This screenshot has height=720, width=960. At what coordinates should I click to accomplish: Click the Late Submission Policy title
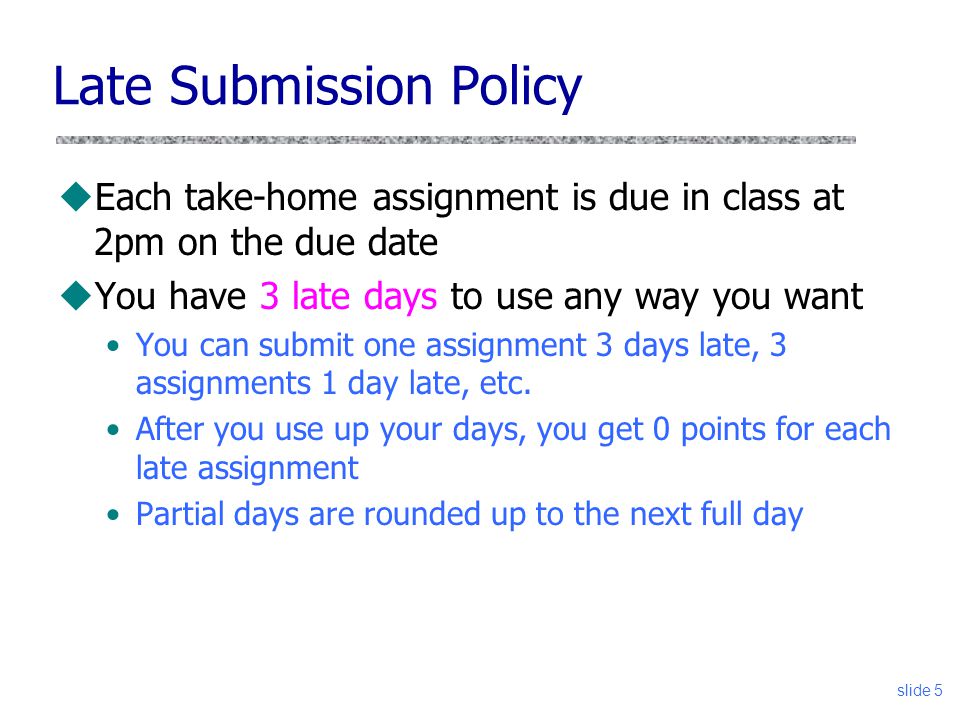click(x=317, y=87)
